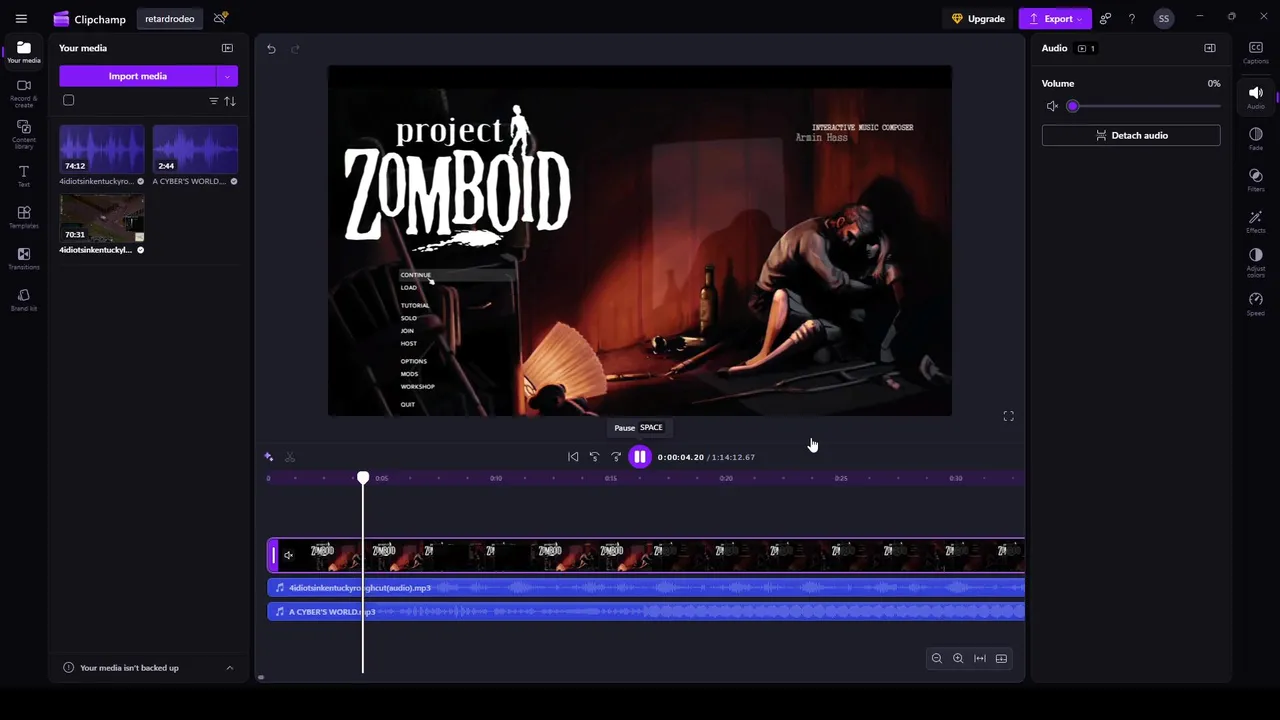The image size is (1280, 720).
Task: Open the Audio property tab
Action: coord(1256,97)
